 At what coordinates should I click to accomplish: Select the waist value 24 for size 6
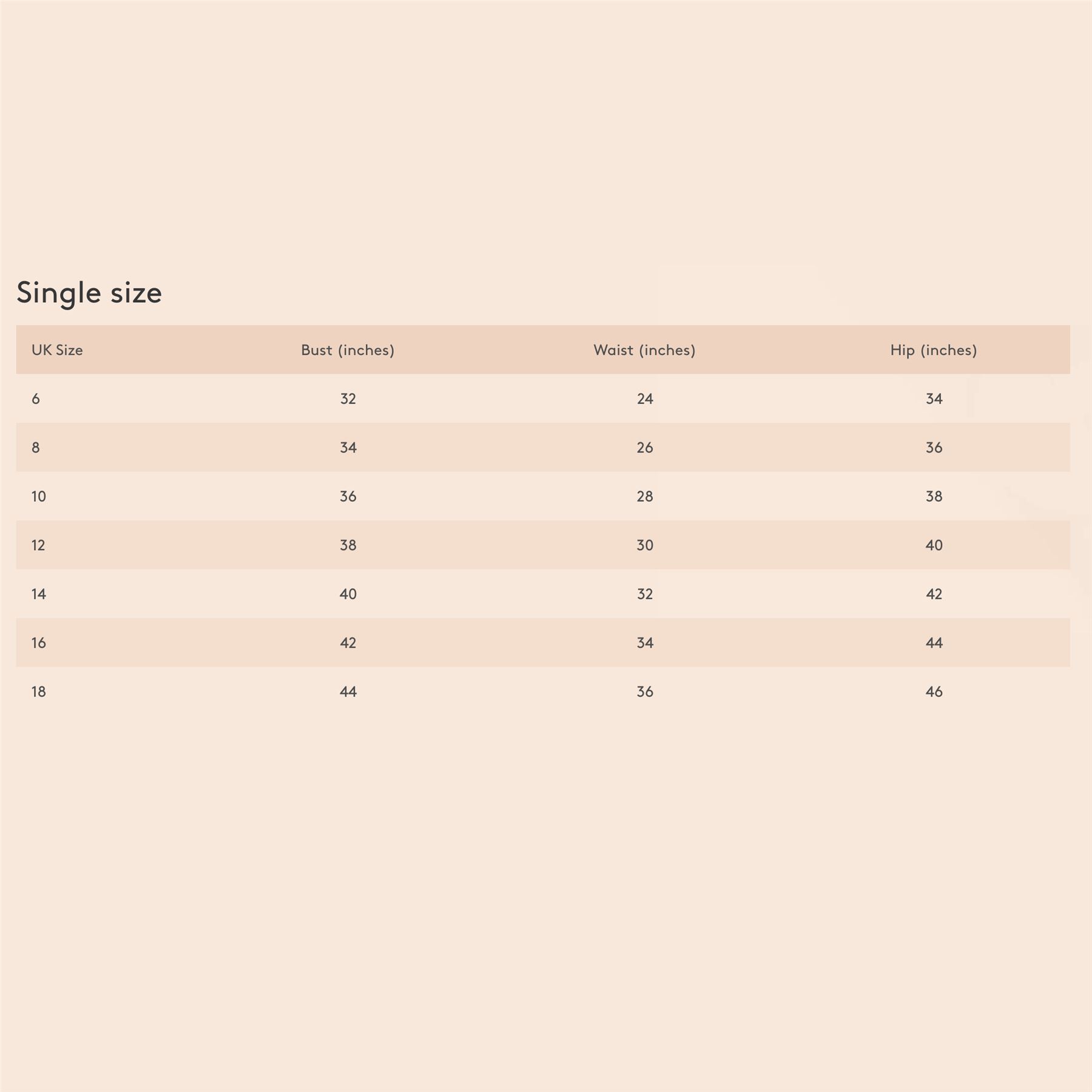click(x=645, y=399)
